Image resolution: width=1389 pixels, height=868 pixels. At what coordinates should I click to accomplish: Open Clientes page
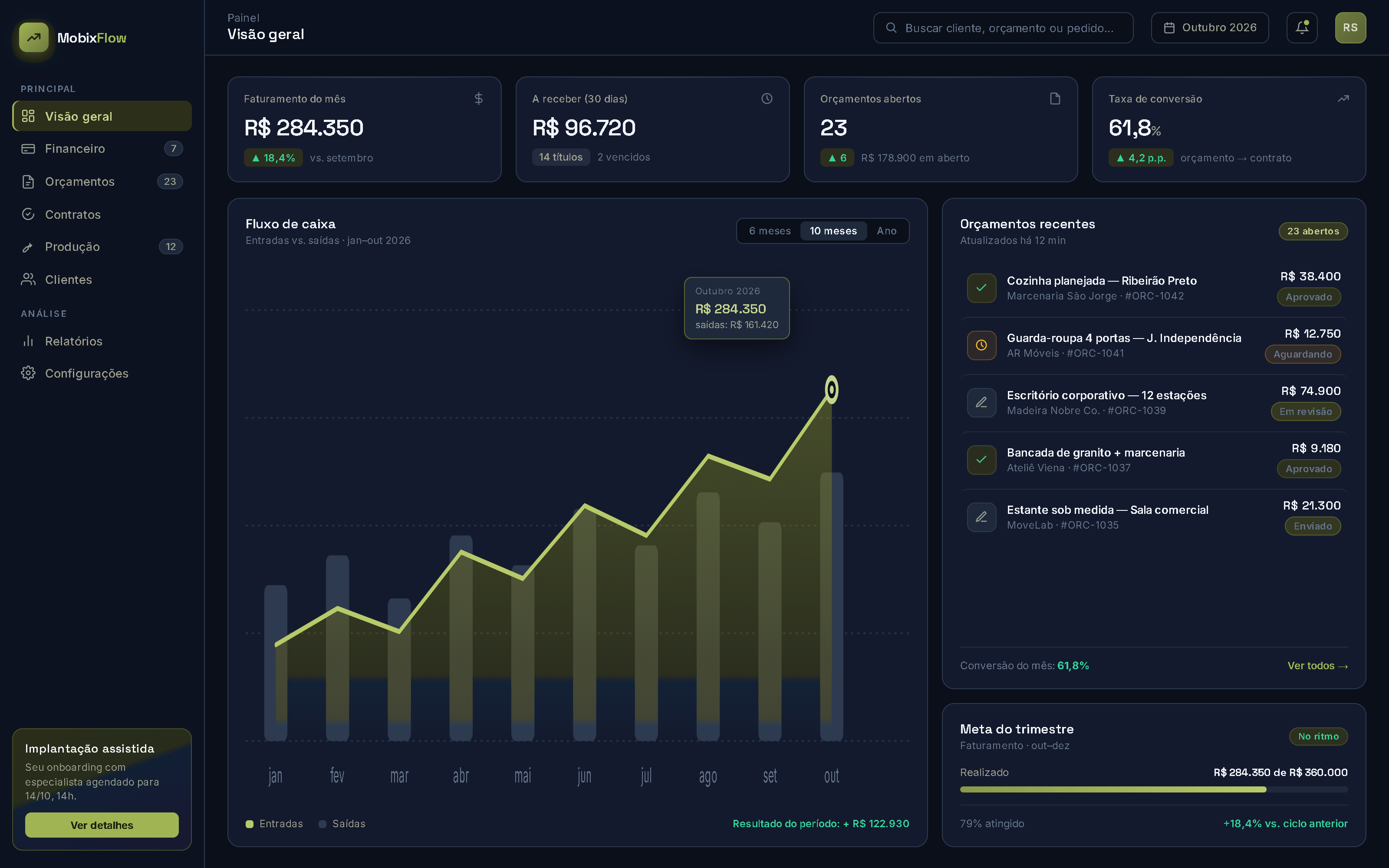(102, 279)
